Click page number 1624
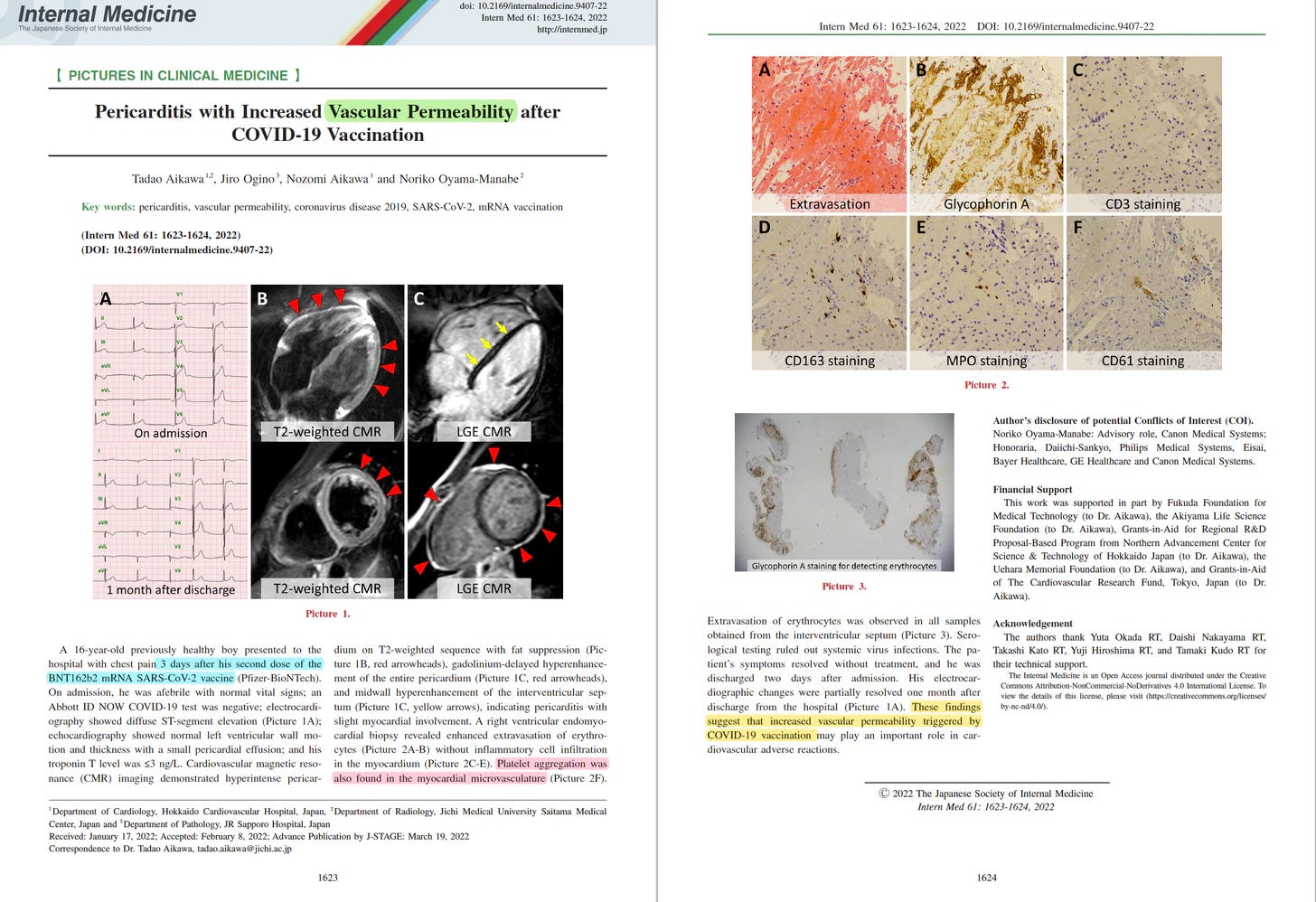This screenshot has width=1316, height=902. [x=986, y=878]
